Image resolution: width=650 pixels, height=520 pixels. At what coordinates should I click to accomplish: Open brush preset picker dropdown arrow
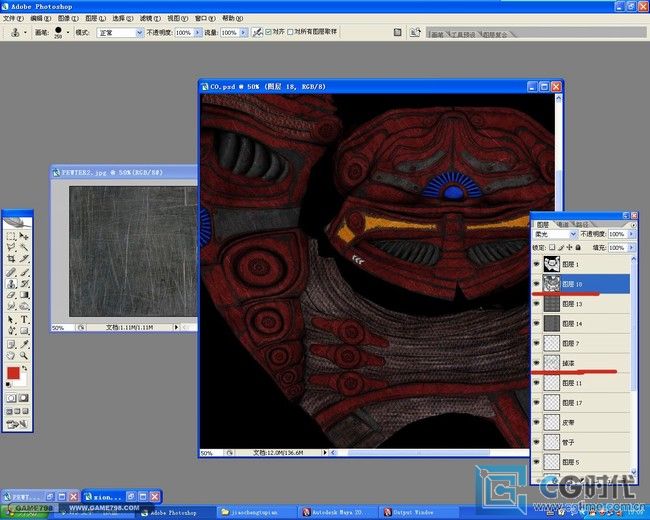pos(68,32)
